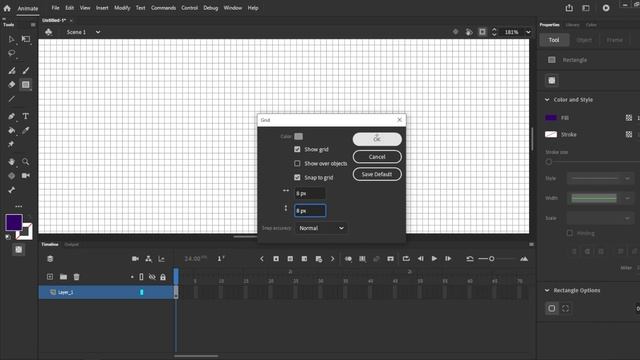
Task: Select the Selection arrow tool
Action: point(11,39)
